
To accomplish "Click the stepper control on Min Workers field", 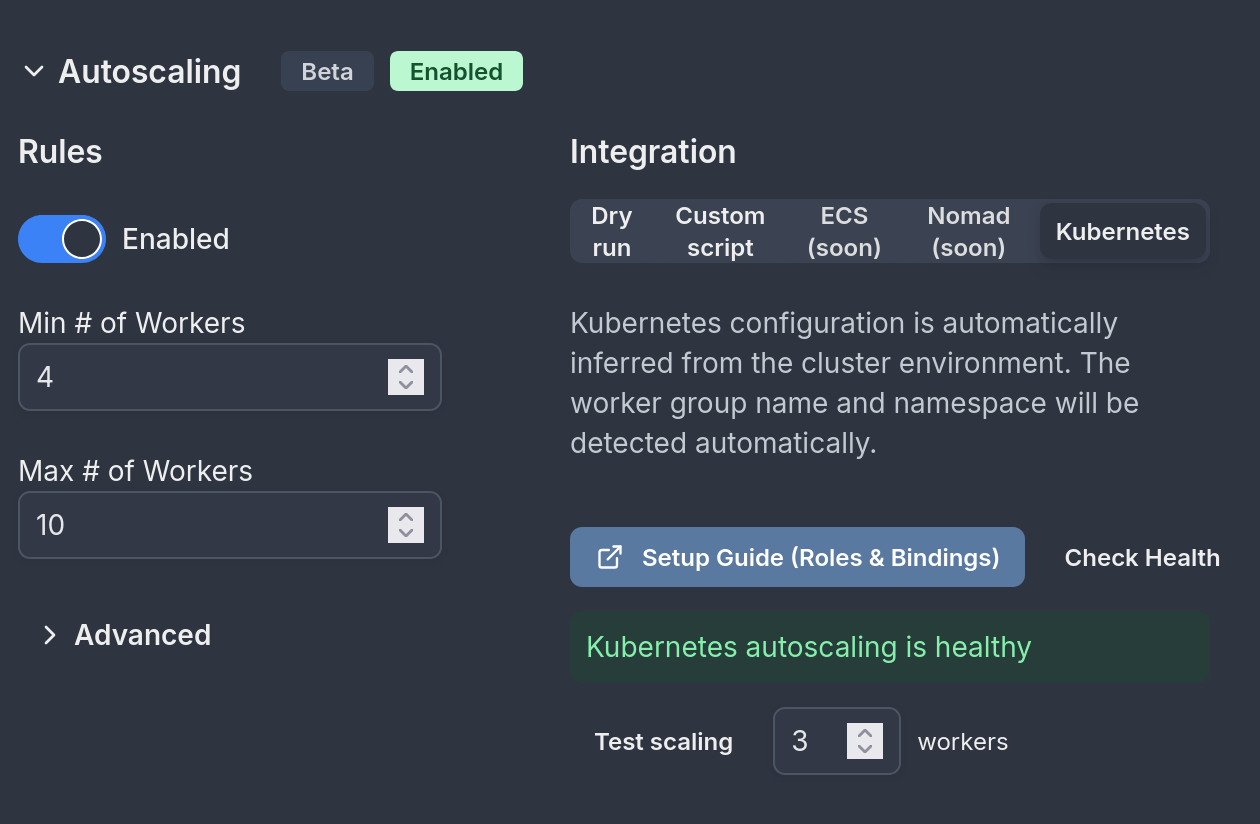I will click(406, 377).
